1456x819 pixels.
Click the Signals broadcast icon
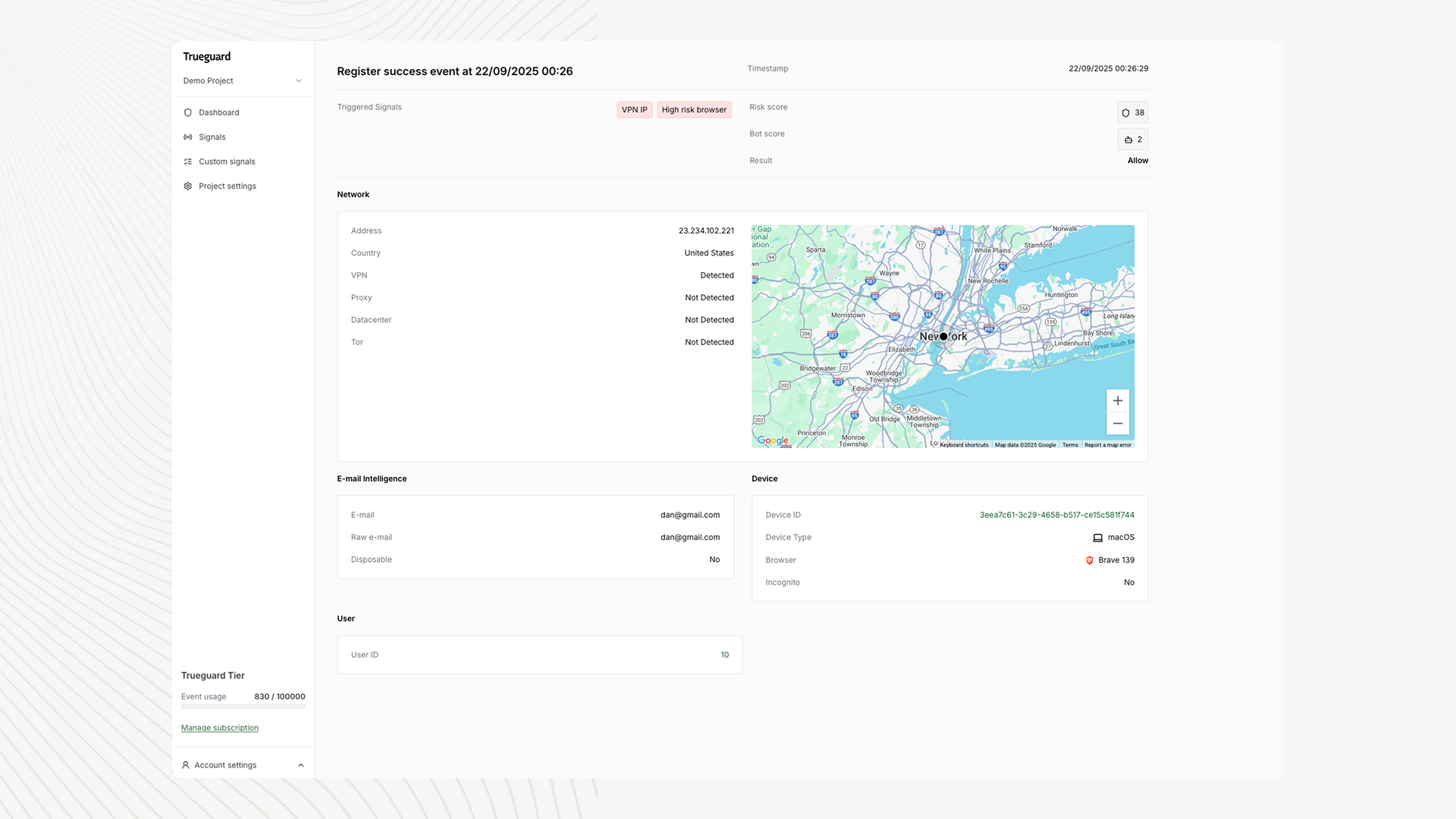point(187,136)
